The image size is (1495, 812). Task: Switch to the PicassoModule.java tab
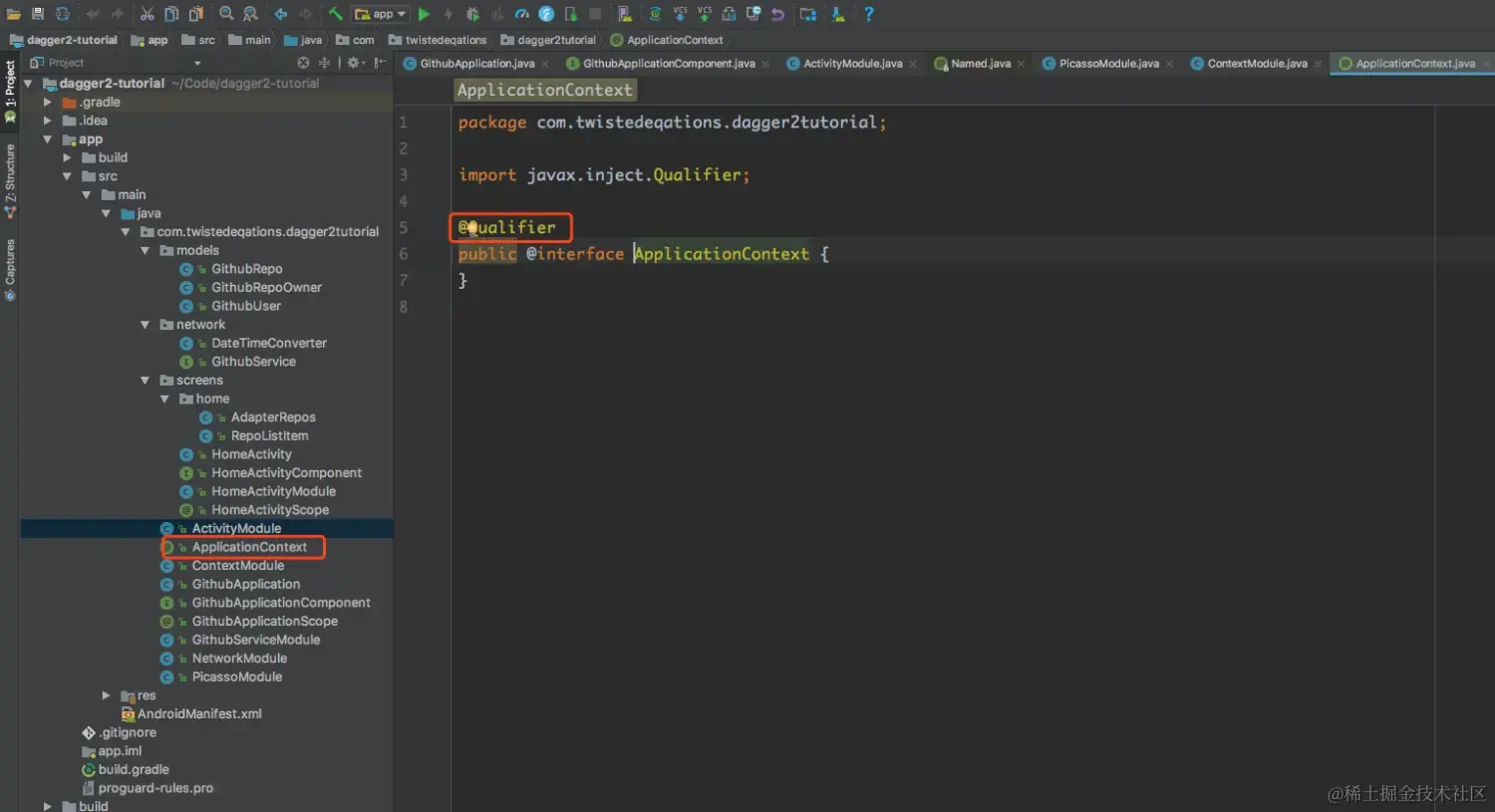[x=1109, y=64]
